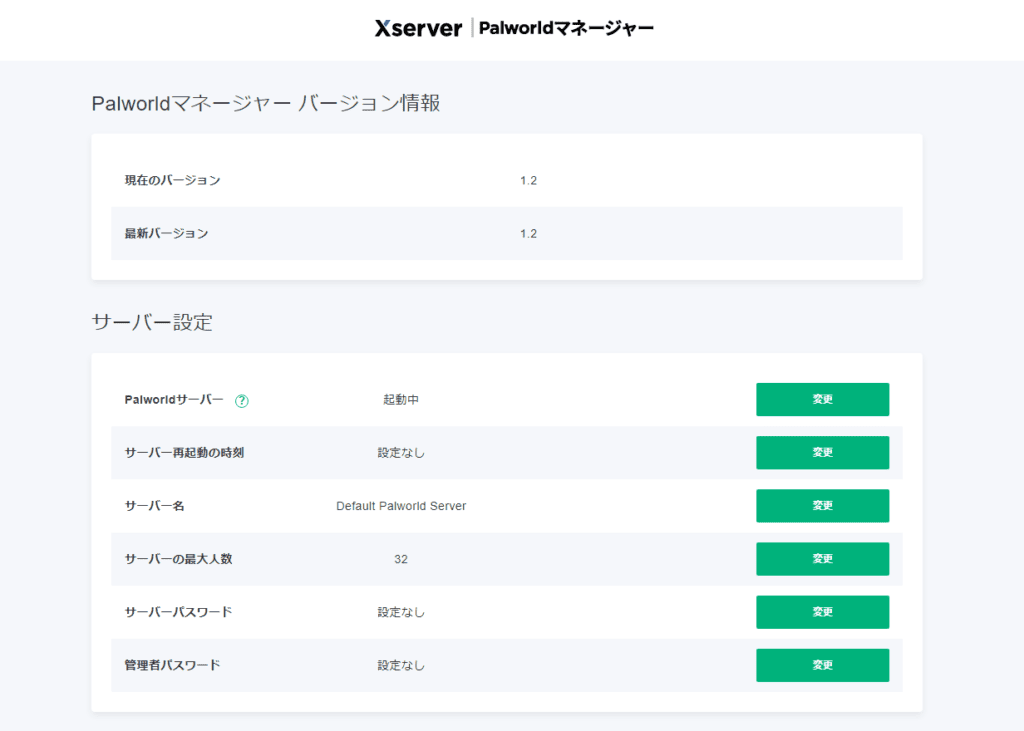Click 変更 for サーバーの最大人数
1024x731 pixels.
tap(822, 559)
